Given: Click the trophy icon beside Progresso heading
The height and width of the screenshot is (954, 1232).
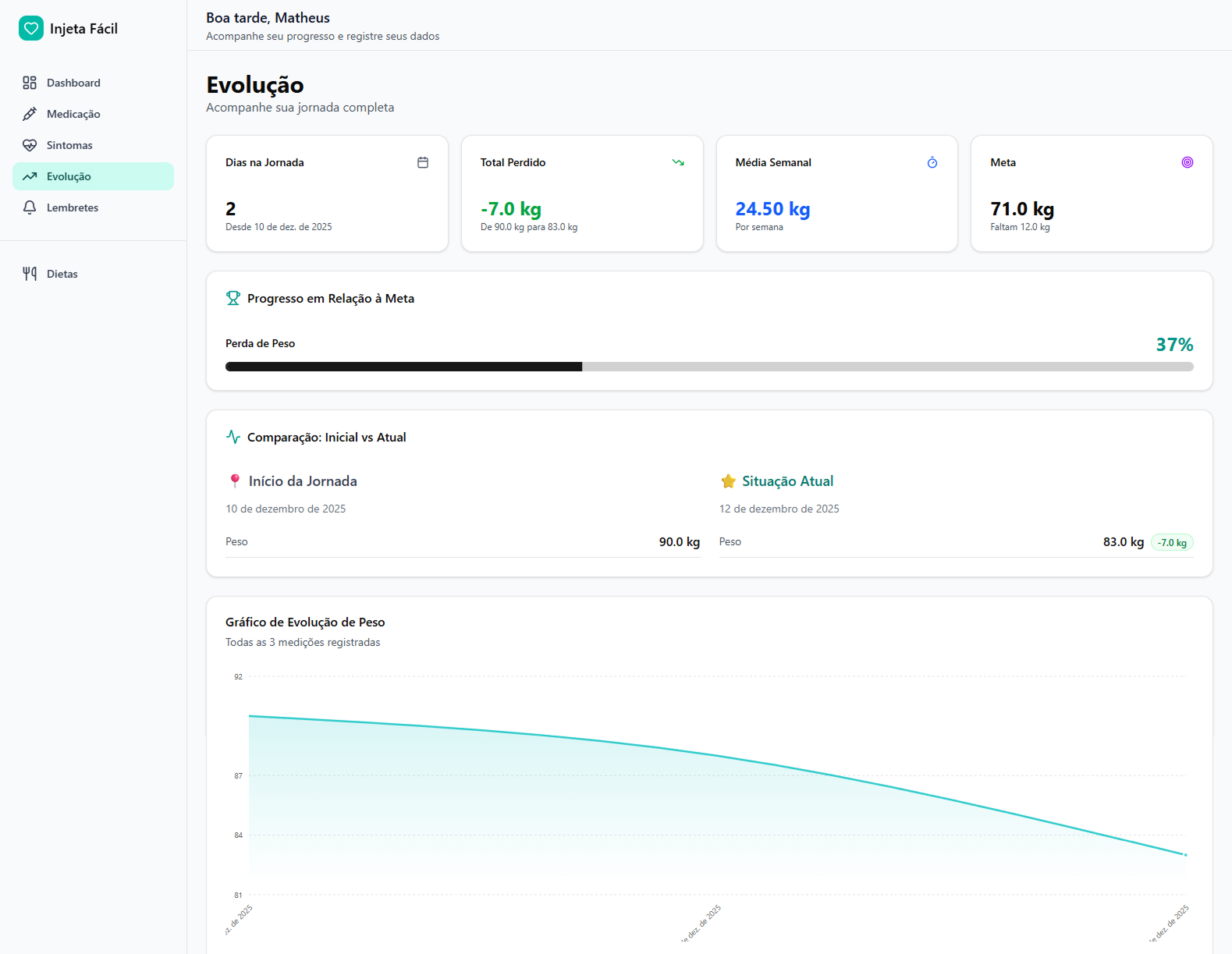Looking at the screenshot, I should [x=233, y=298].
